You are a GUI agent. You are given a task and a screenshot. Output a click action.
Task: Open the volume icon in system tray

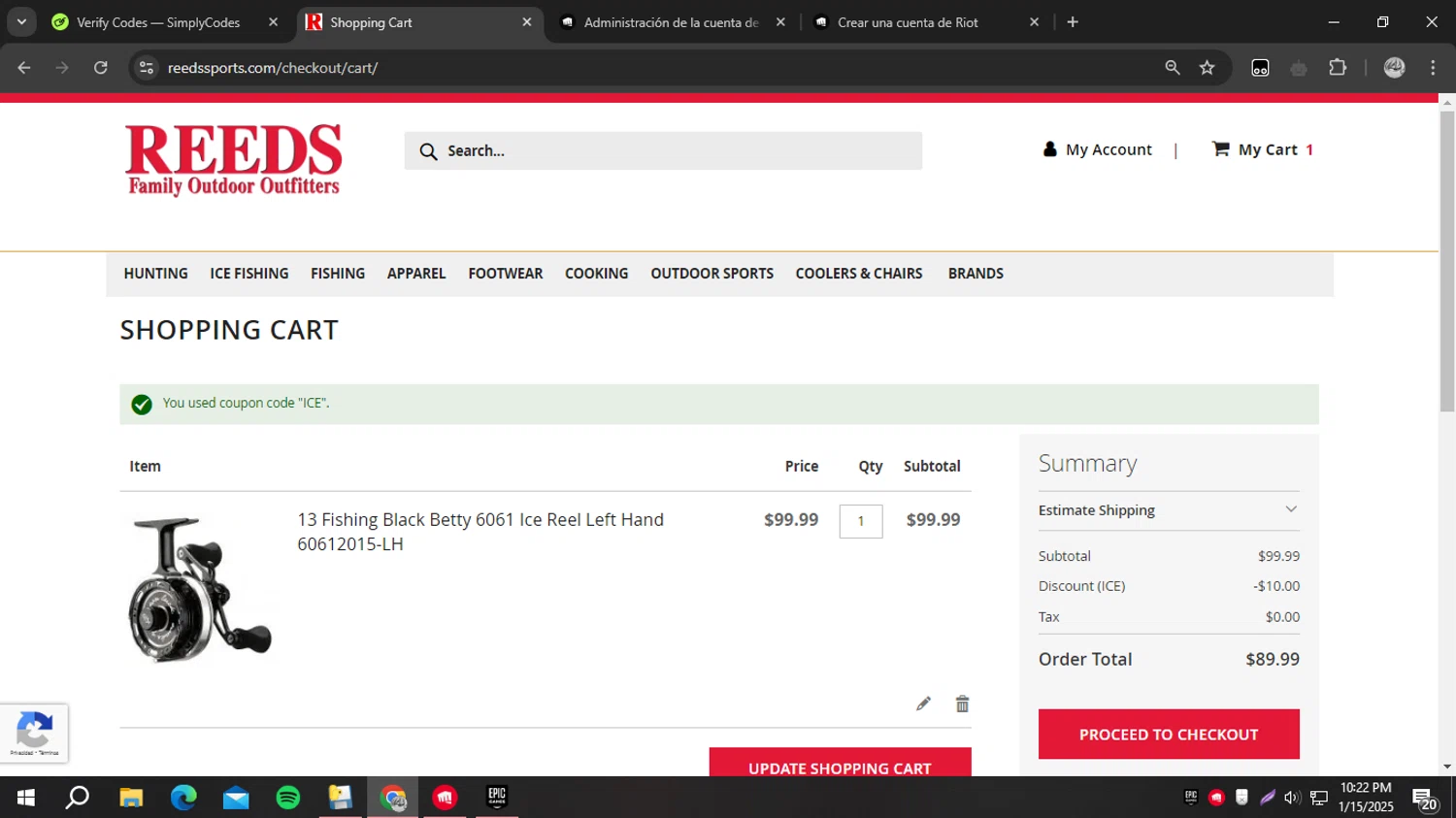point(1292,798)
